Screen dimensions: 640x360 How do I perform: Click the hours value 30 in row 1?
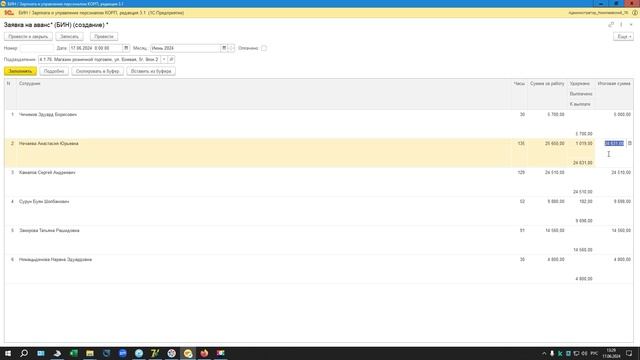(x=522, y=115)
